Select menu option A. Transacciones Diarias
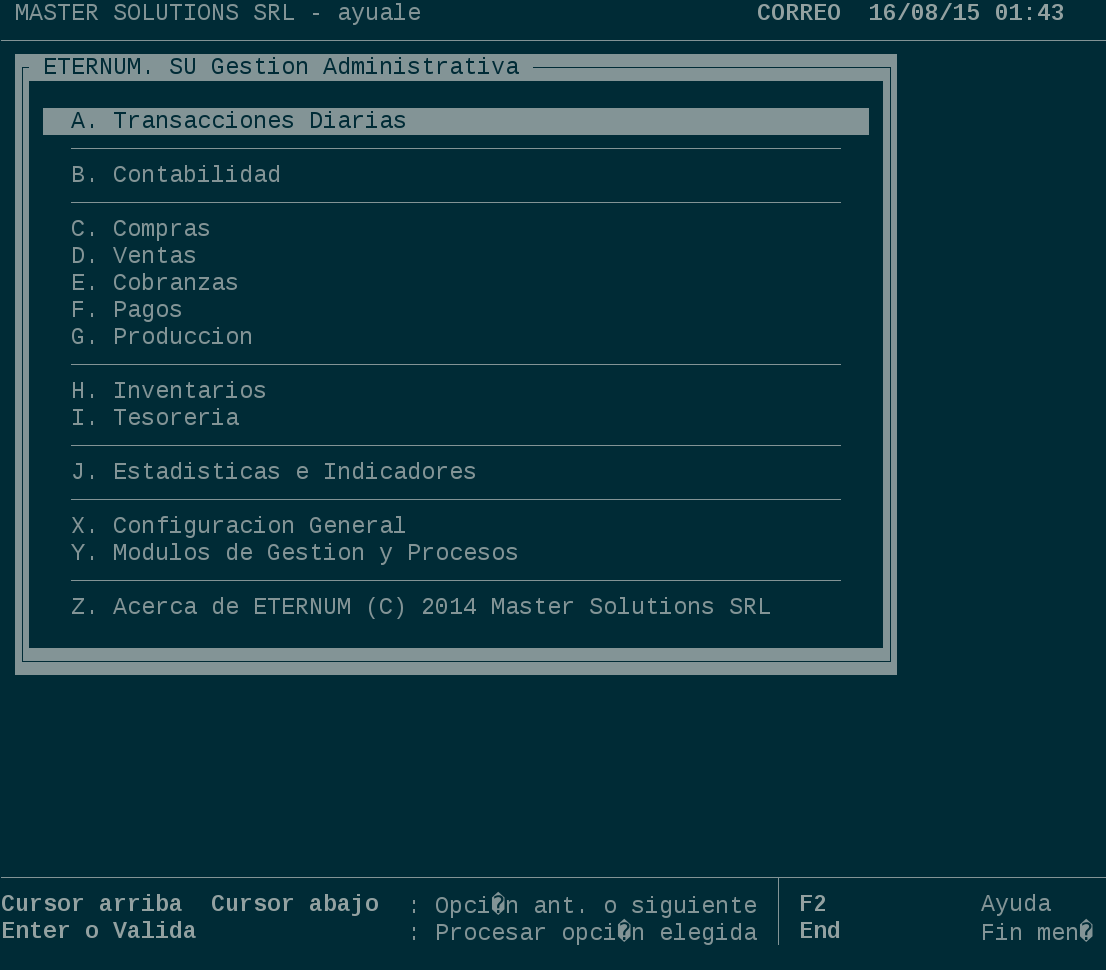1106x970 pixels. [456, 121]
